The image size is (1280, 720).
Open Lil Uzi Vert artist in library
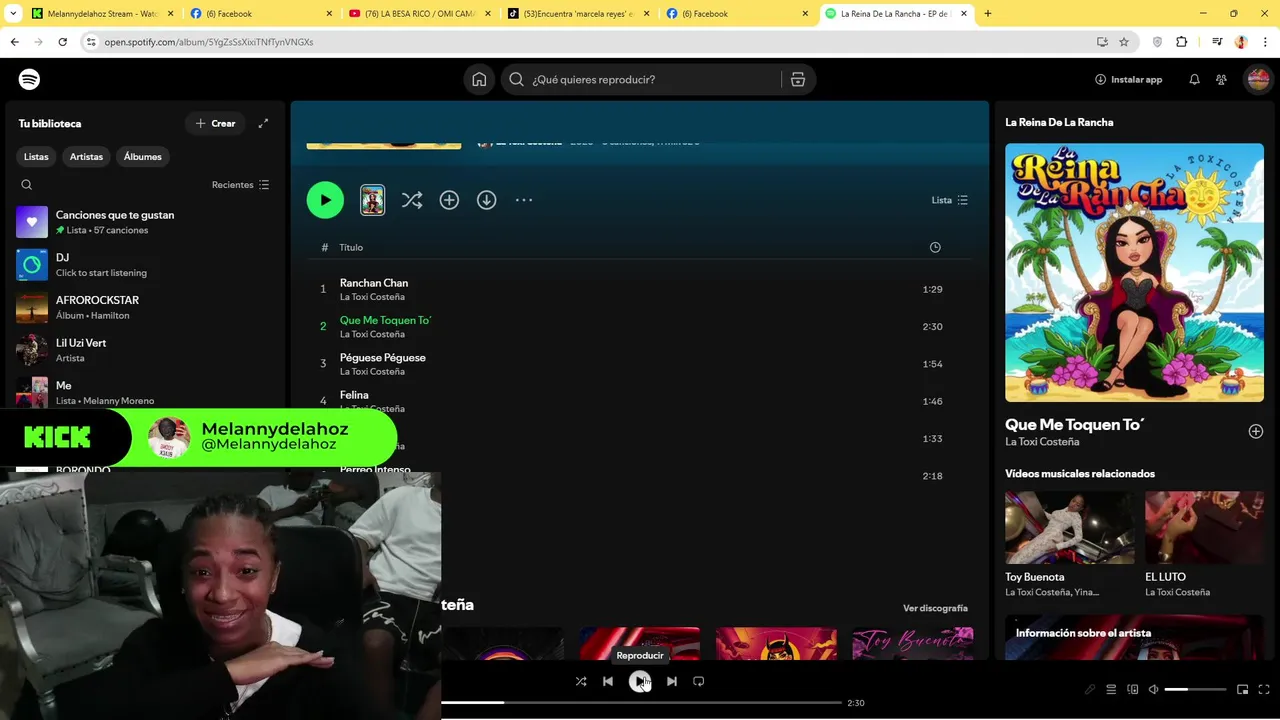[145, 350]
